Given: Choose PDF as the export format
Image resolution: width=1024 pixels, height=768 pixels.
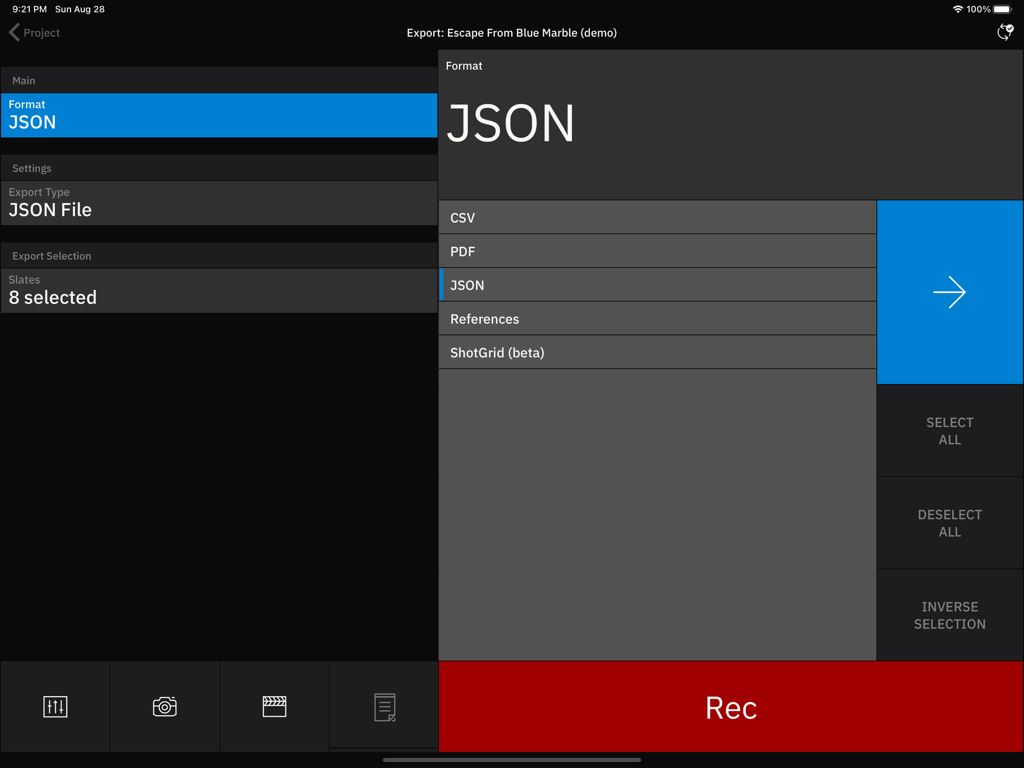Looking at the screenshot, I should (657, 251).
